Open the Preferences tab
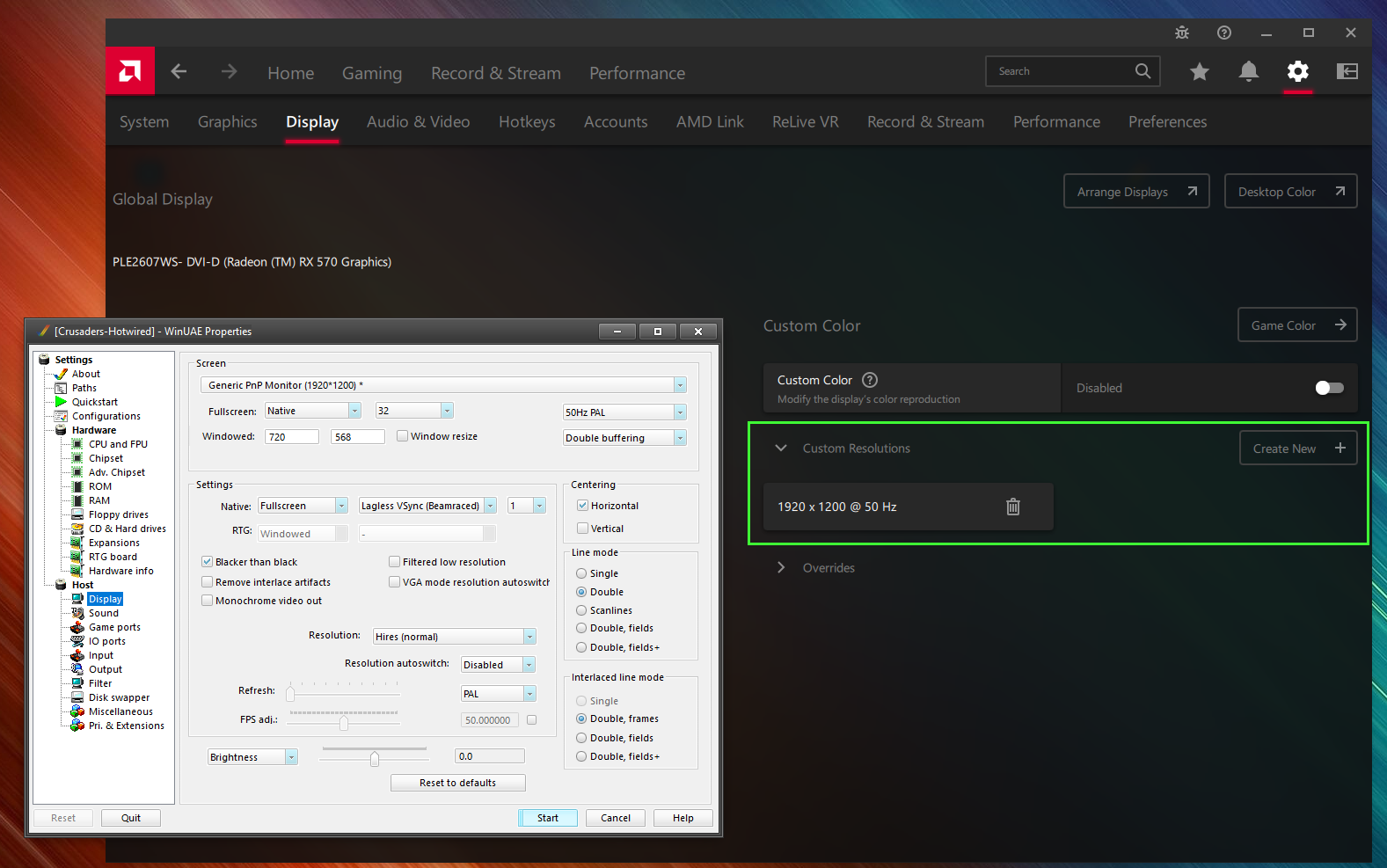Image resolution: width=1387 pixels, height=868 pixels. [x=1168, y=122]
